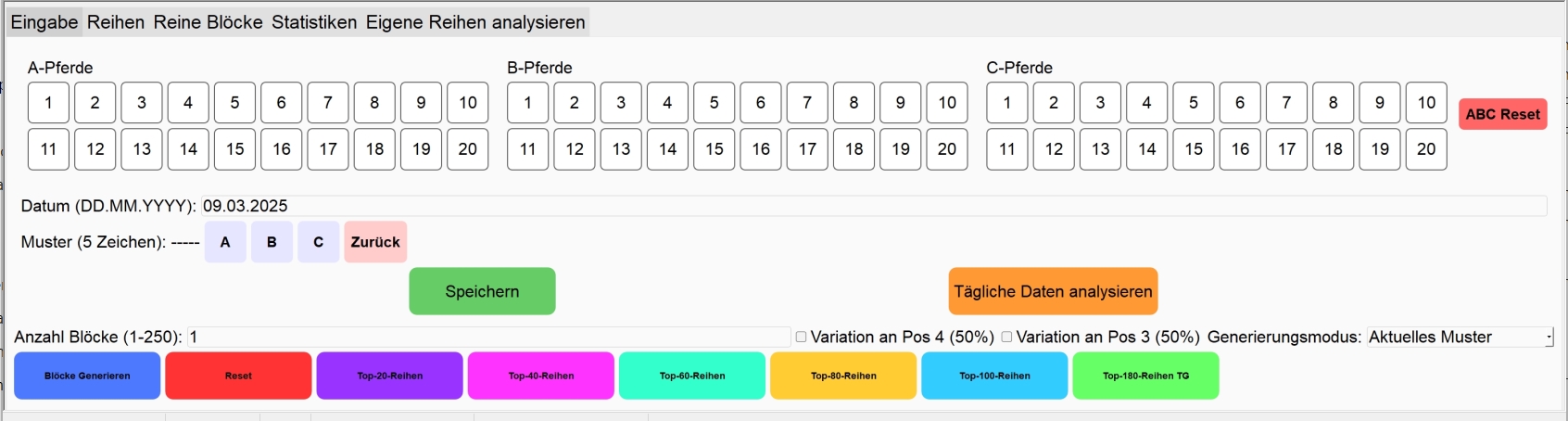Click the green Top-180-Reihen TG button
The width and height of the screenshot is (1568, 421).
tap(1145, 376)
